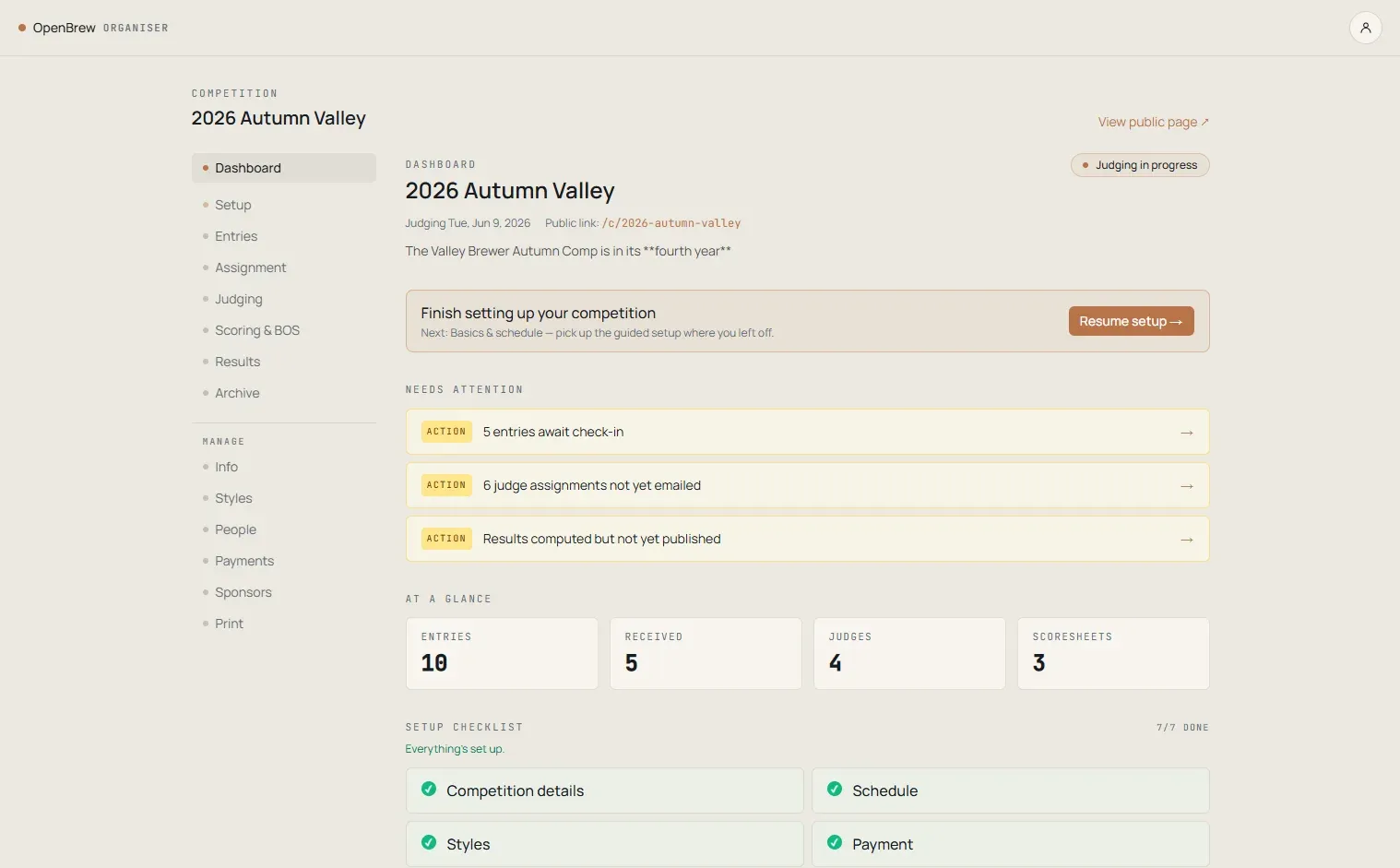Click green check icon for Schedule
The width and height of the screenshot is (1400, 868).
click(x=835, y=790)
